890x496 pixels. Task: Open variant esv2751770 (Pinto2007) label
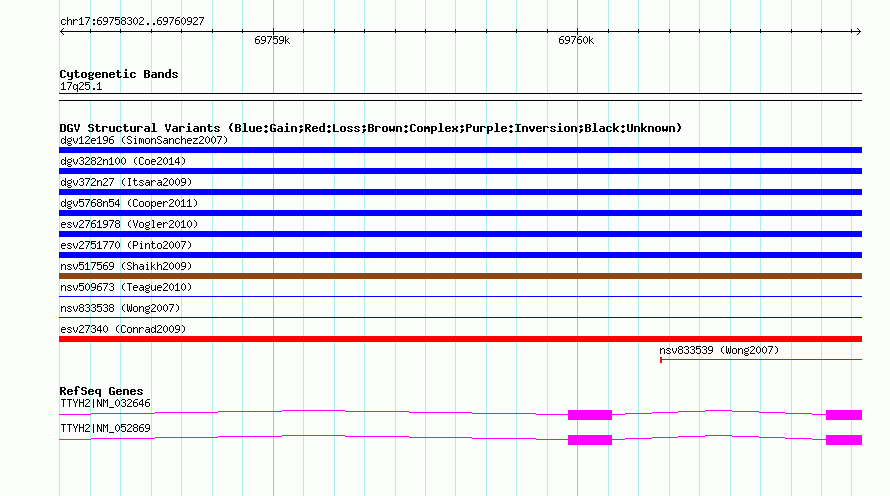tap(126, 245)
